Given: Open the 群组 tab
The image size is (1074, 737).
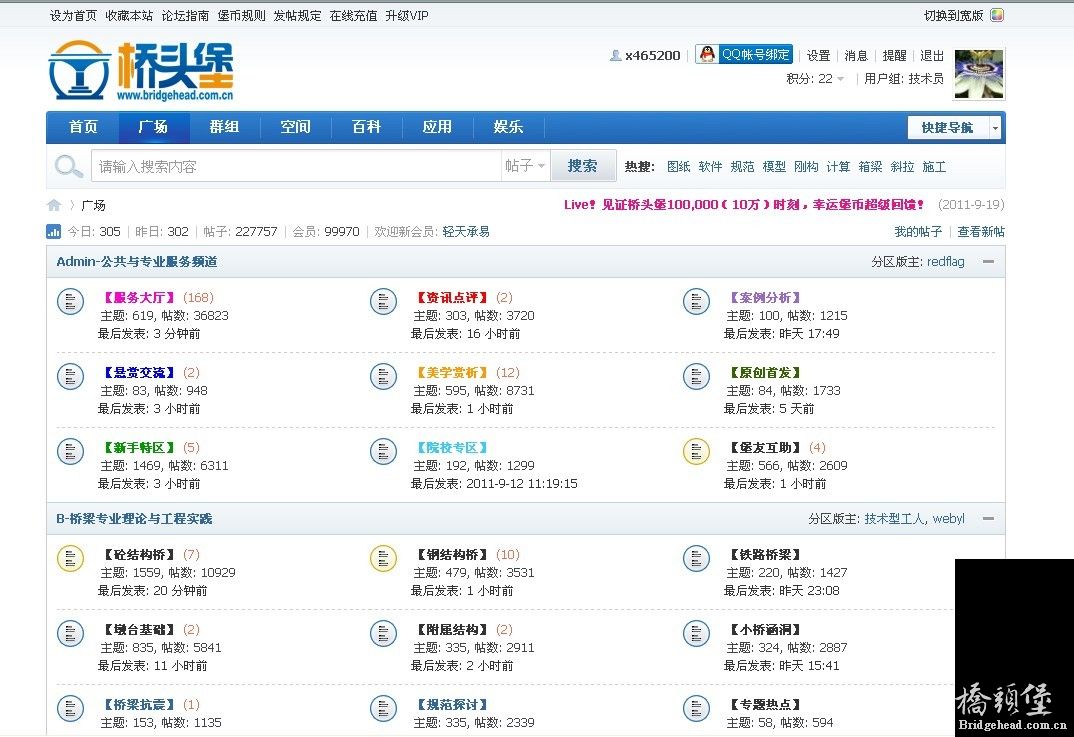Looking at the screenshot, I should coord(224,127).
